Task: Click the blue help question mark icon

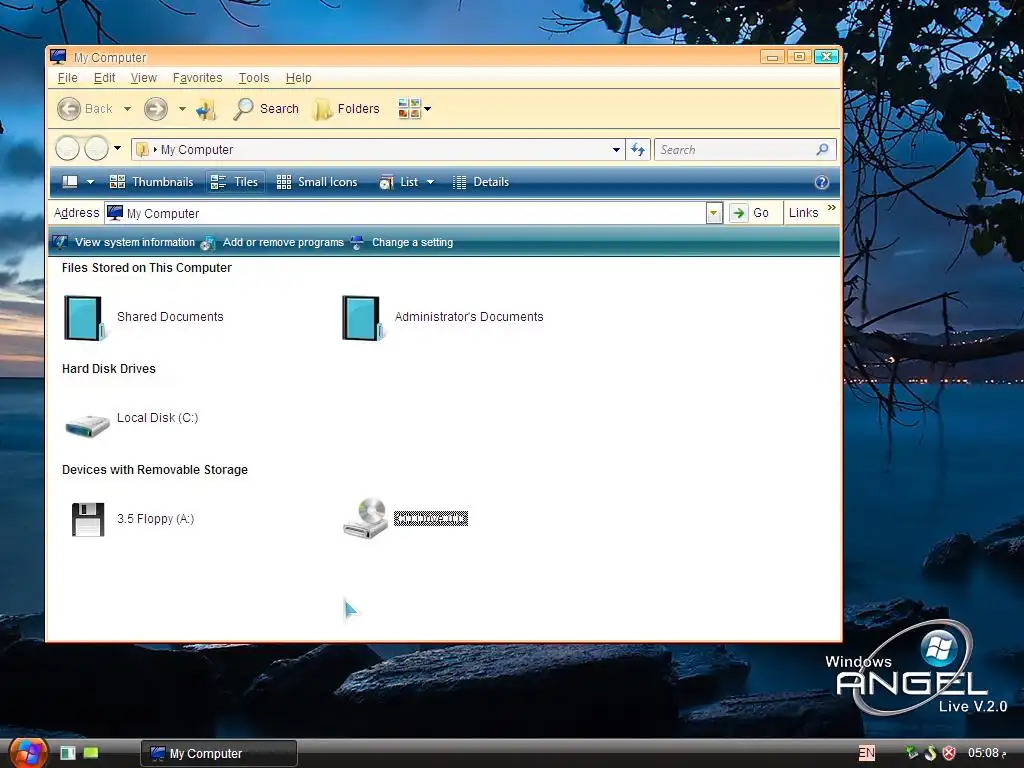Action: point(822,182)
